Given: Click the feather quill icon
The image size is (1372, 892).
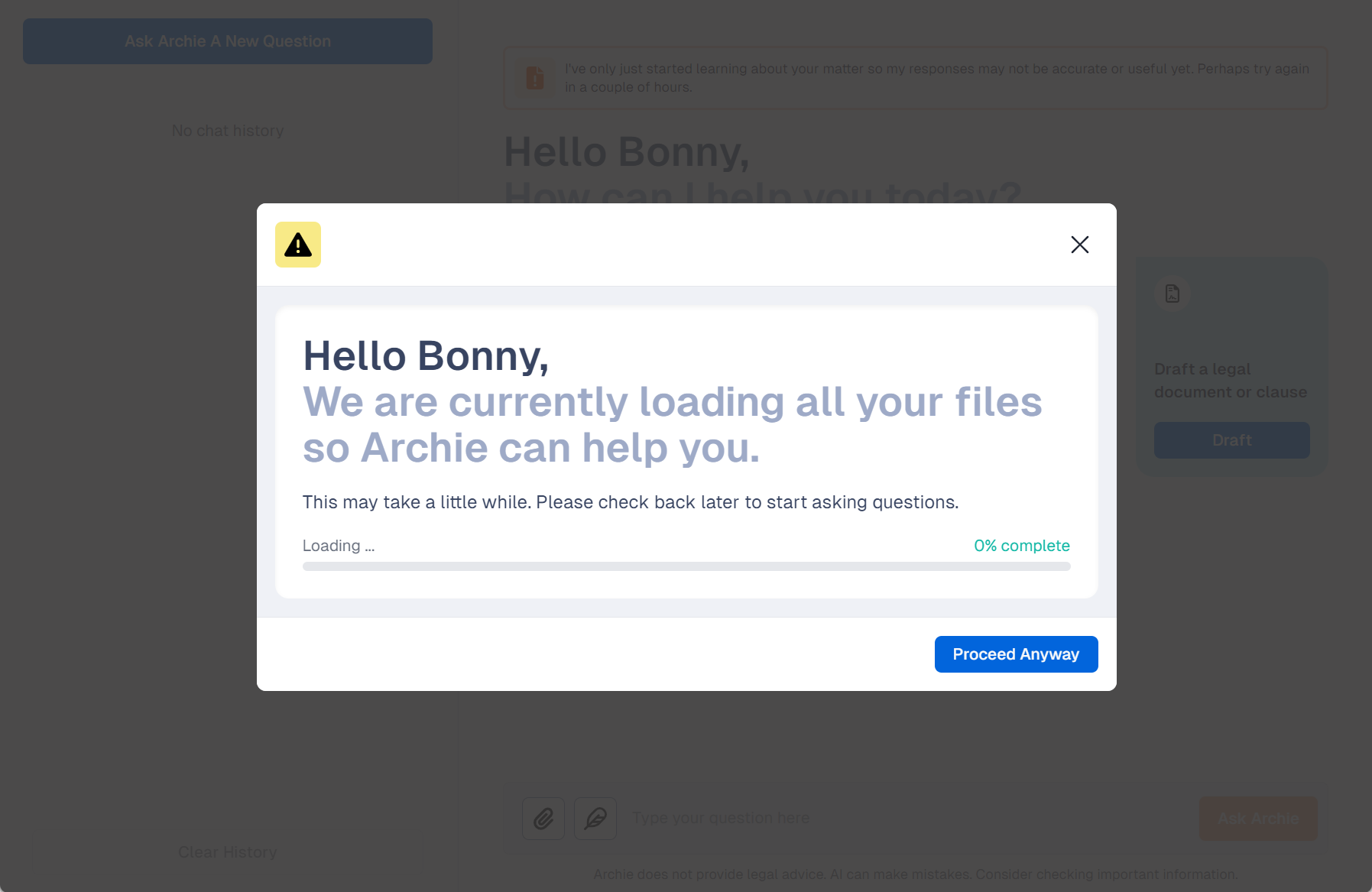Looking at the screenshot, I should (595, 819).
